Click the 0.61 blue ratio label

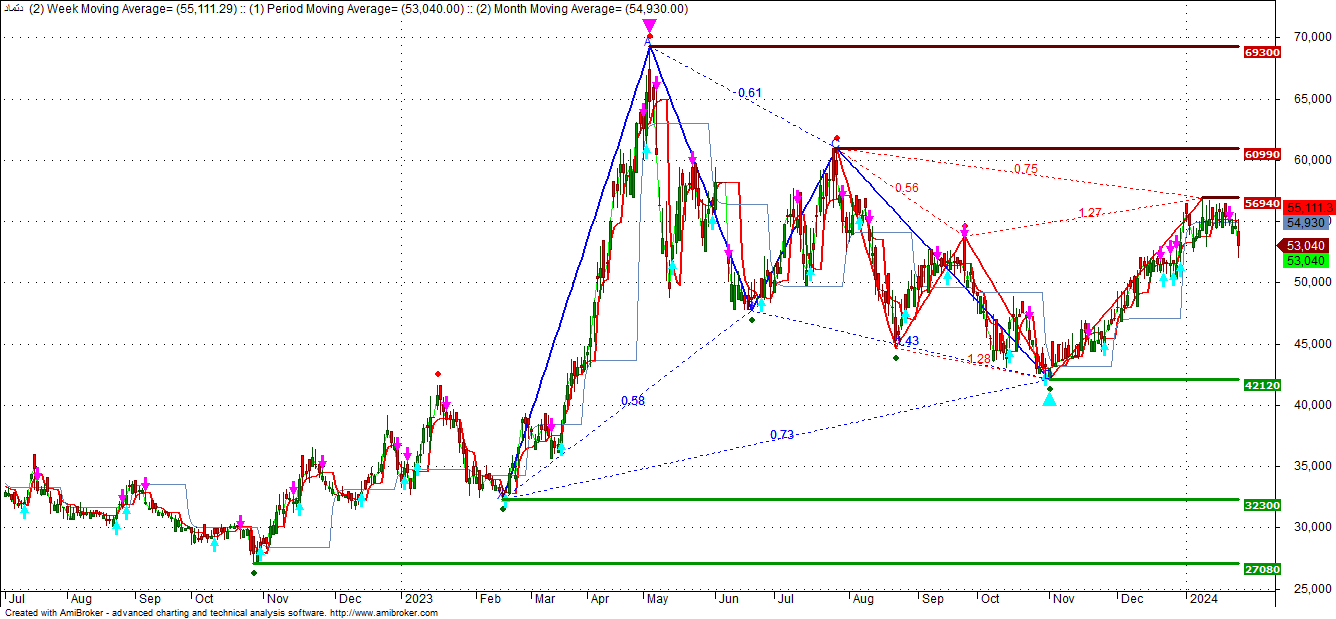point(749,93)
